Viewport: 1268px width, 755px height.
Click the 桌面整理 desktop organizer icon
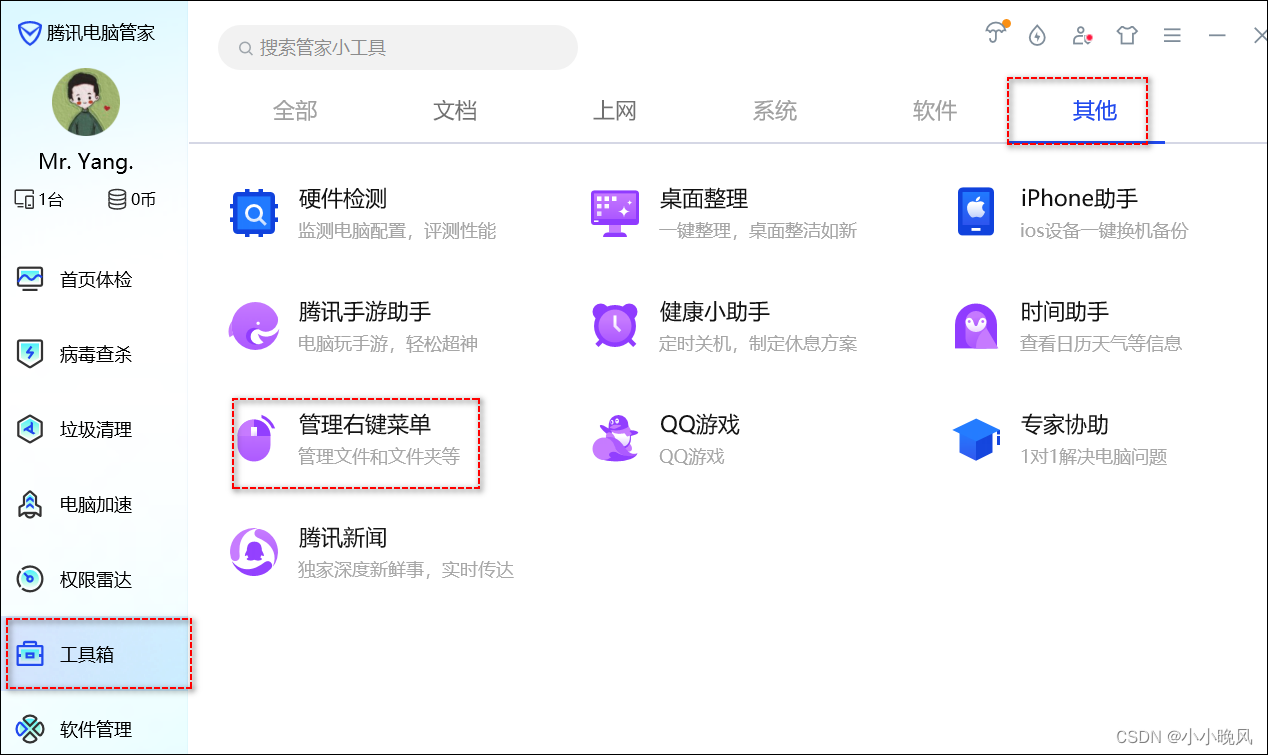pyautogui.click(x=615, y=213)
